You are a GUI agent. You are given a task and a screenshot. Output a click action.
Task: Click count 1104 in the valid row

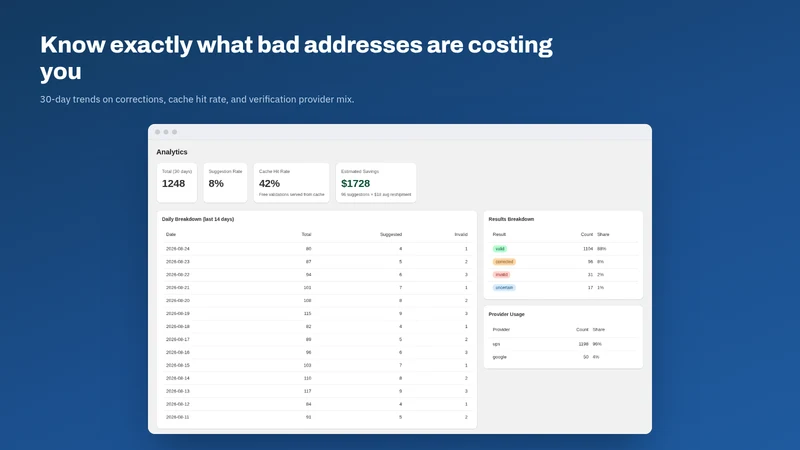(x=588, y=249)
